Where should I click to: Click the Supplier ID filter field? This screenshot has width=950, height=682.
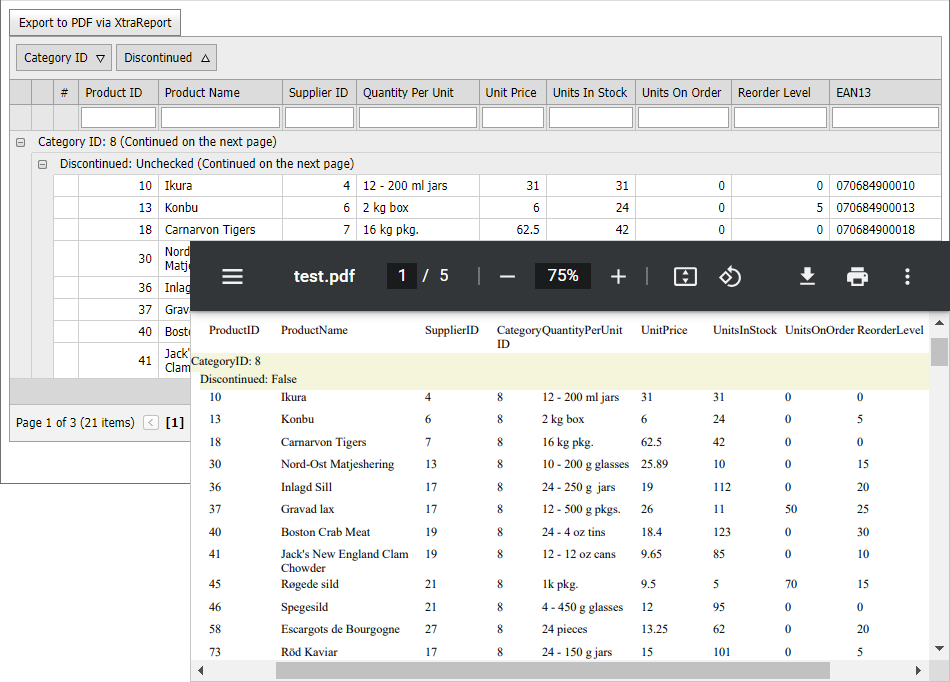(x=319, y=118)
